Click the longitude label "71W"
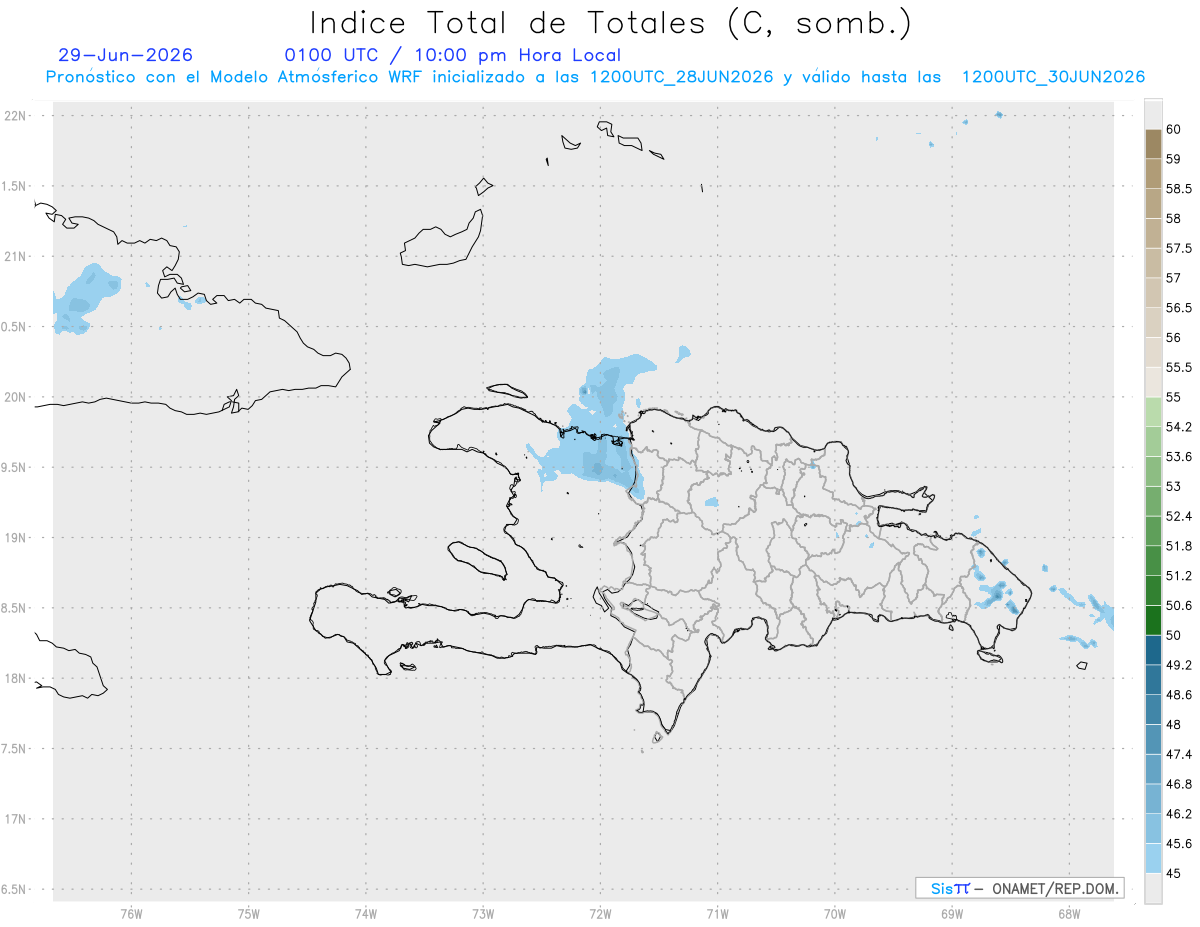The image size is (1200, 927). [718, 913]
